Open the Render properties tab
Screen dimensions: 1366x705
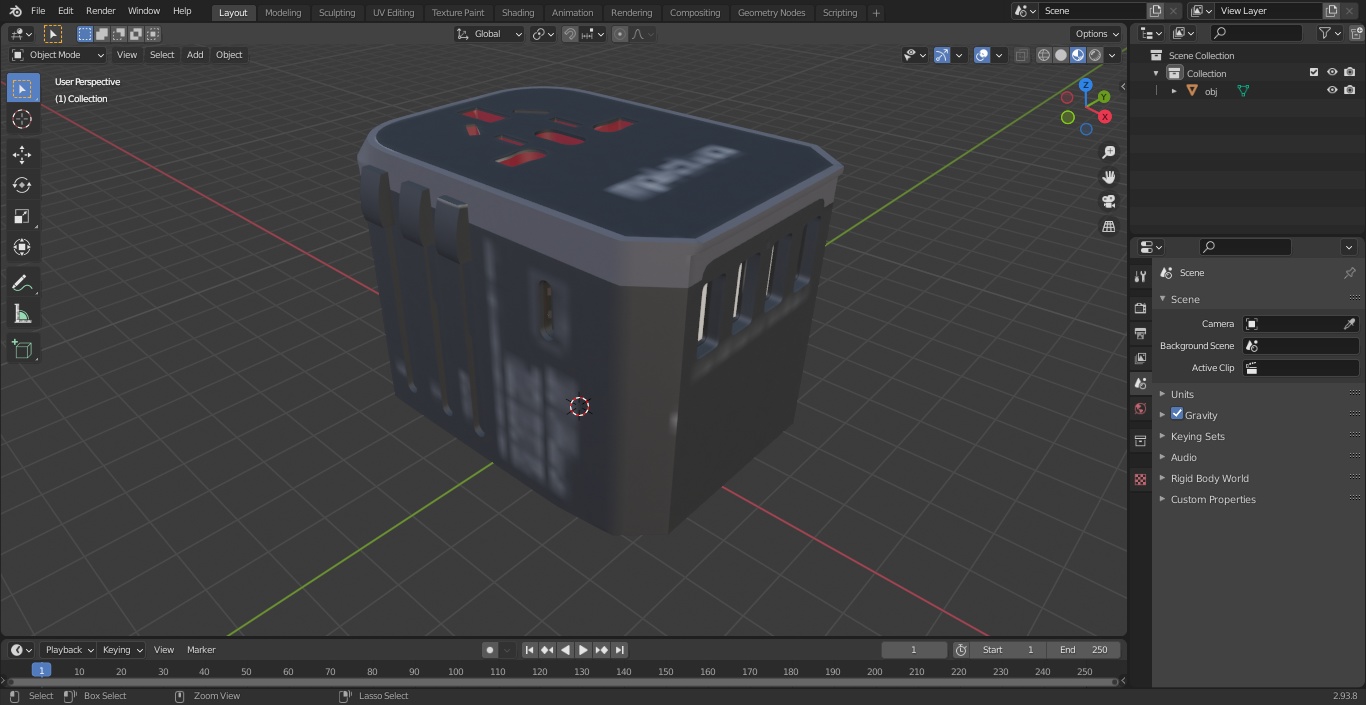(x=1140, y=308)
